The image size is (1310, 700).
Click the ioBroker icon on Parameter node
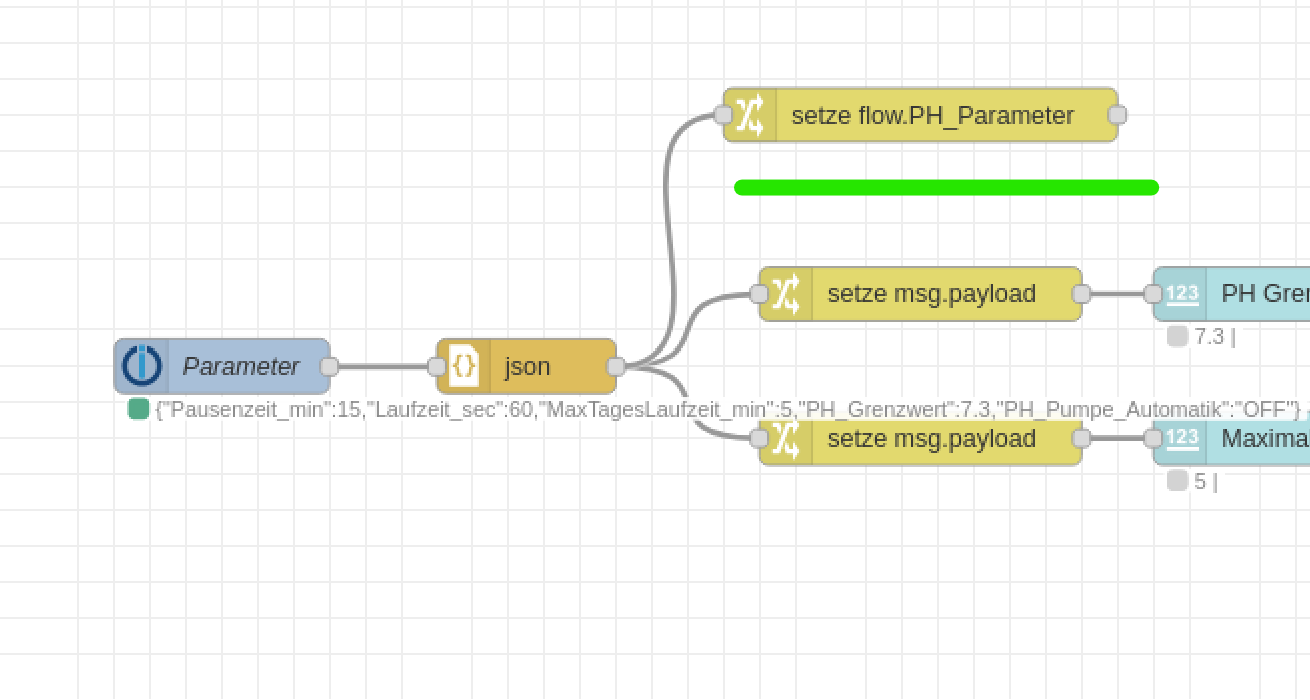point(141,366)
